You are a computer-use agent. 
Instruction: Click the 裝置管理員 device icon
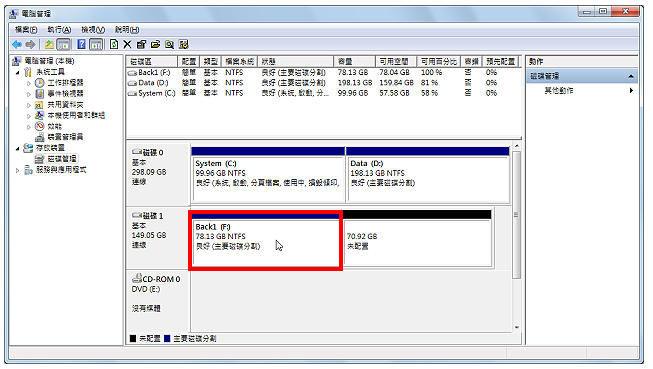click(40, 137)
